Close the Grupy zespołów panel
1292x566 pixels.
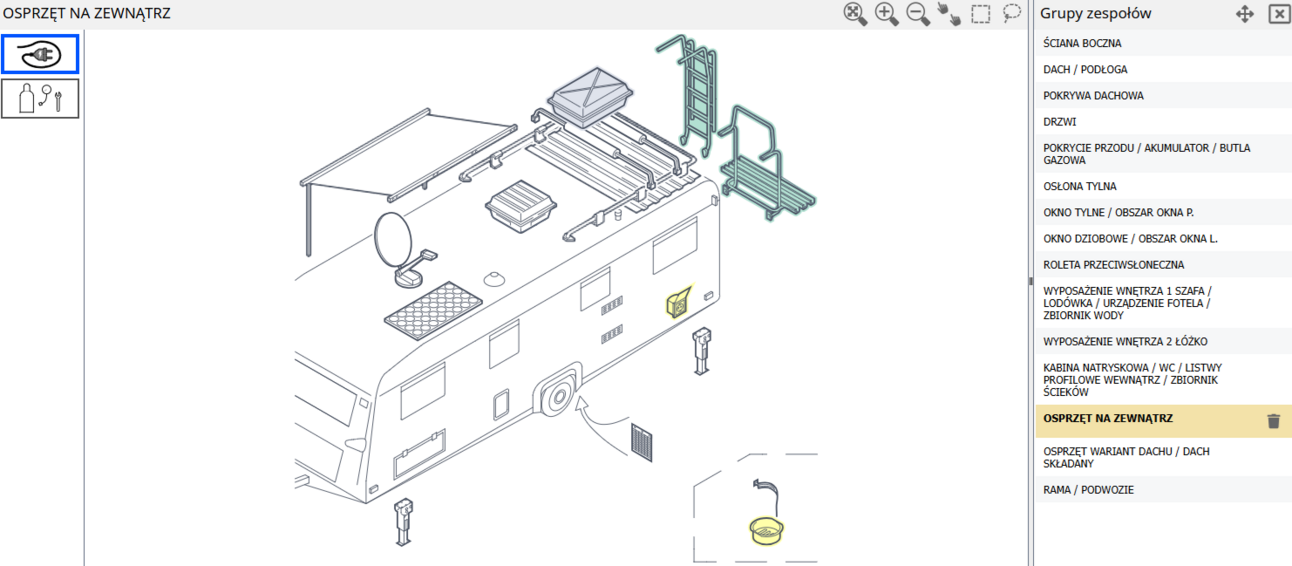(1278, 14)
